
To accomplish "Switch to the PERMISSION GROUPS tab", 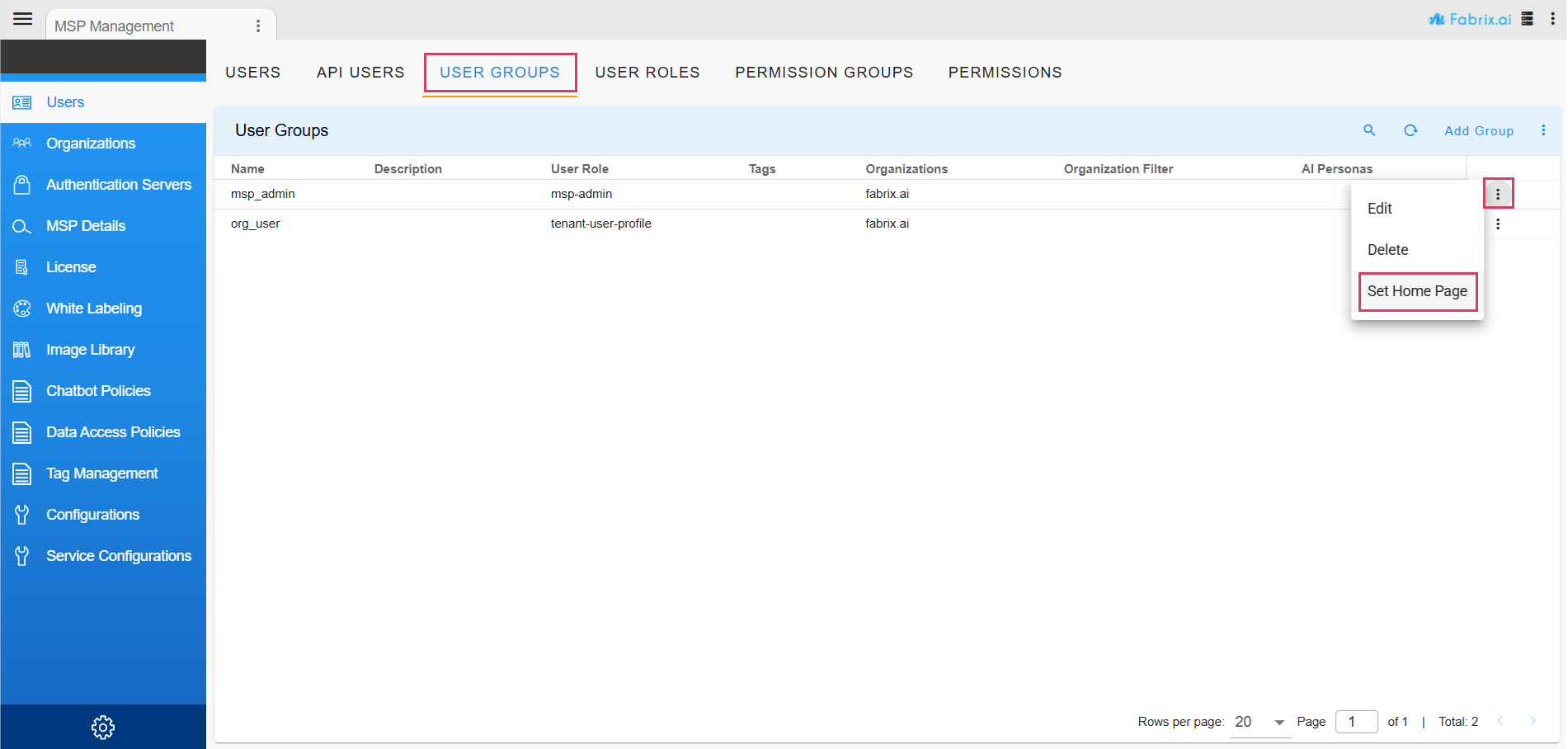I will (x=823, y=72).
